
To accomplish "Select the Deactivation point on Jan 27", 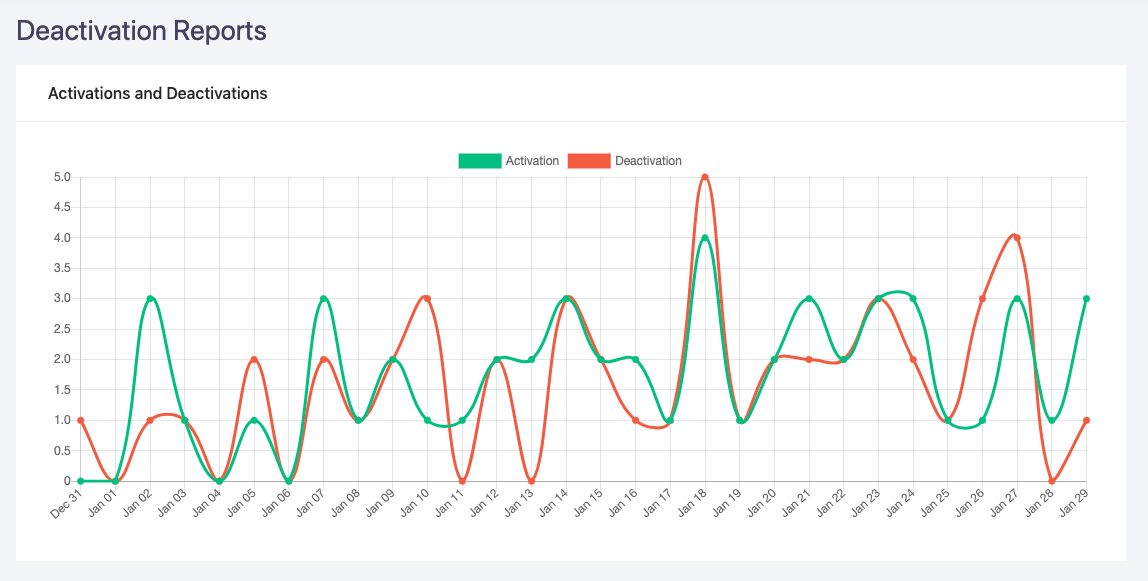I will [1017, 238].
